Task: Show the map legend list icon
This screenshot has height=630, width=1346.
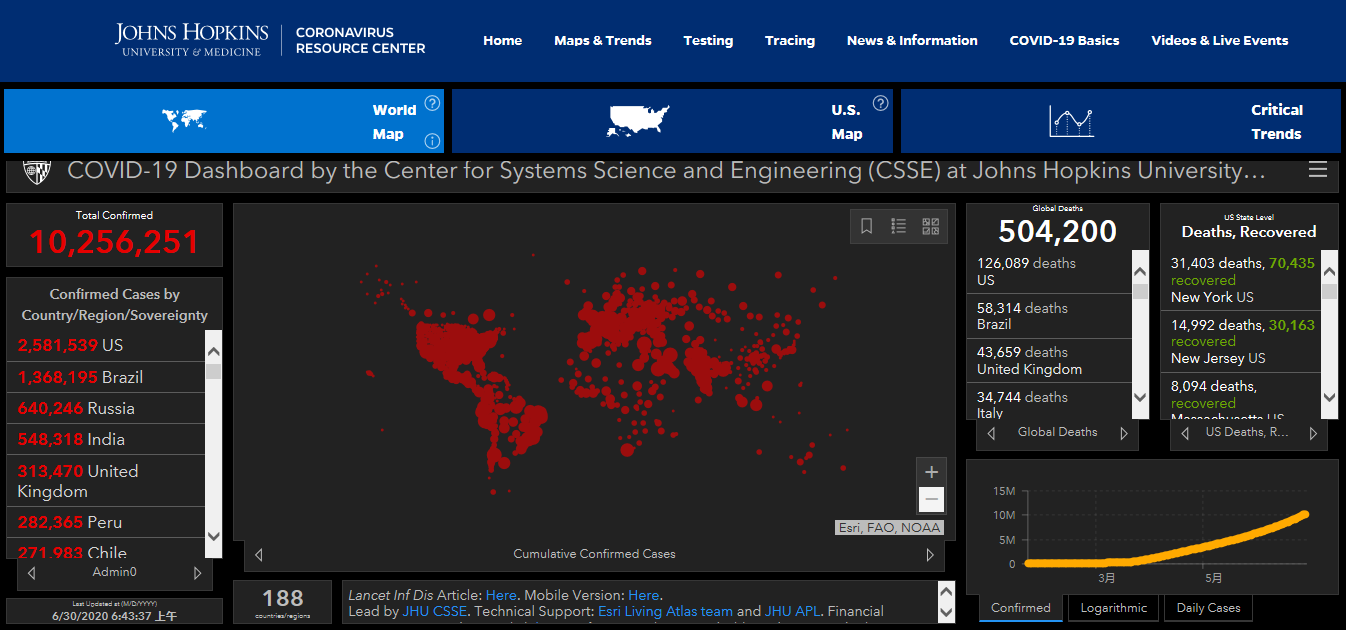Action: pos(899,226)
